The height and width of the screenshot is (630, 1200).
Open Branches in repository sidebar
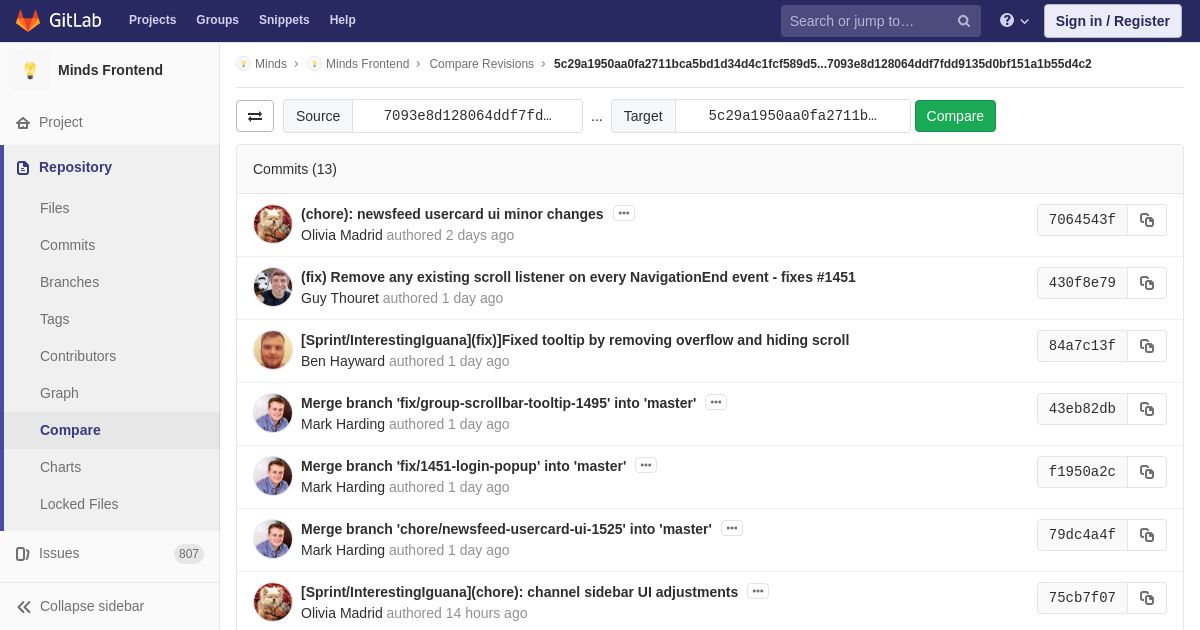click(x=69, y=282)
